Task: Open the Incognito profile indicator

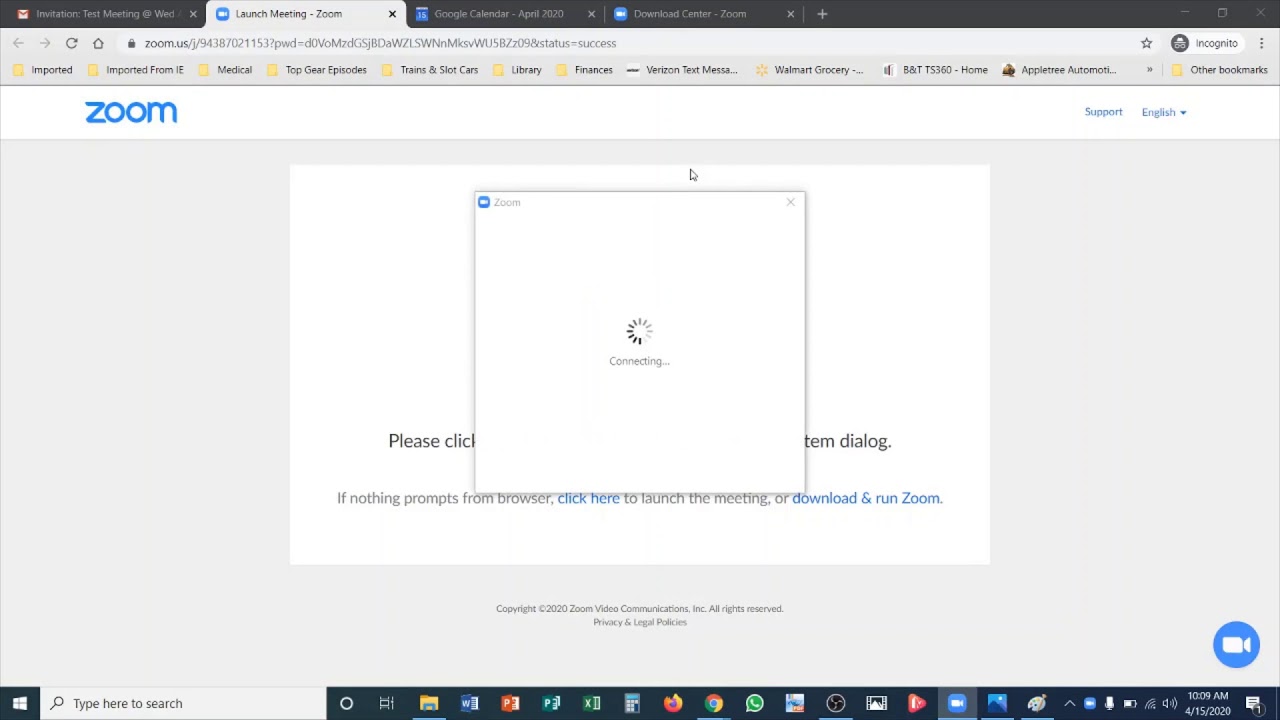Action: pos(1205,43)
